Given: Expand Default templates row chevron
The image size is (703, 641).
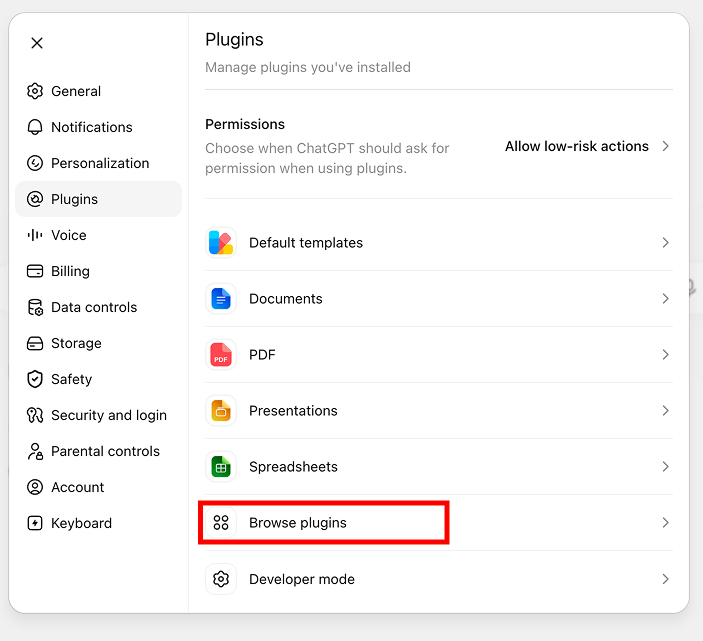Looking at the screenshot, I should pos(666,243).
